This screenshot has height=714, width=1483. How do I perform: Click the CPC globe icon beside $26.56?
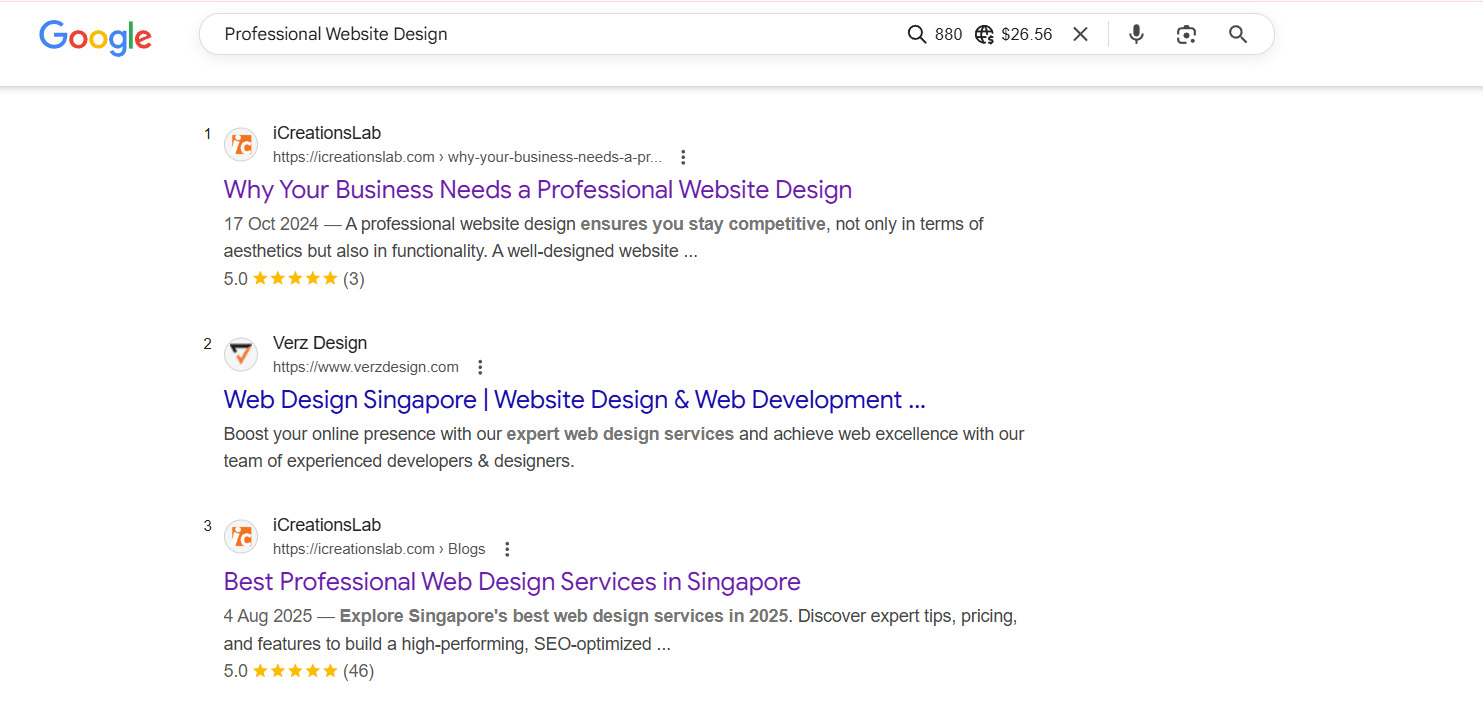[x=984, y=35]
